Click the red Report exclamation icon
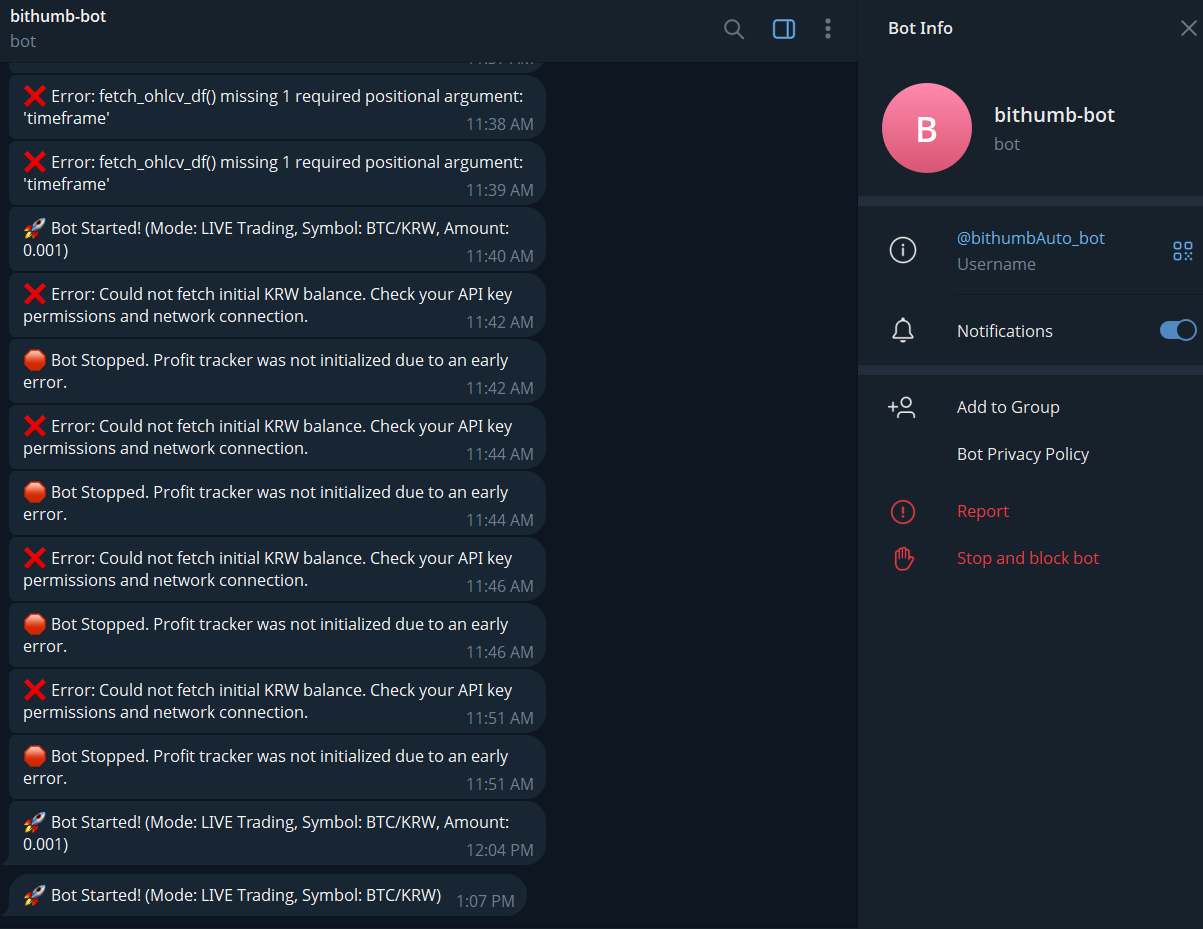The height and width of the screenshot is (929, 1203). click(903, 512)
